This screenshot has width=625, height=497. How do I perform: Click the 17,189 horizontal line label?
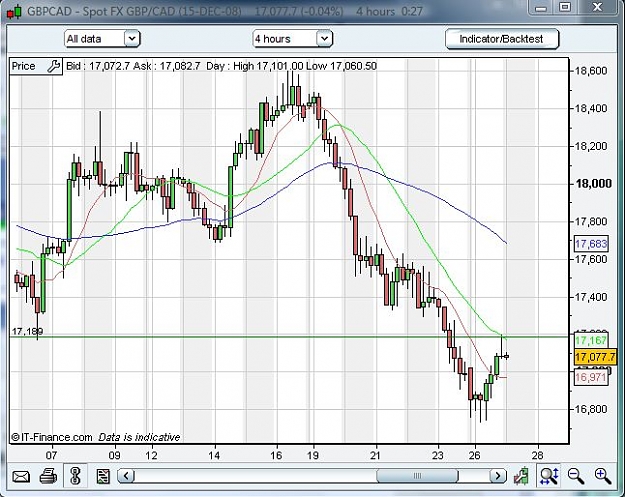coord(27,331)
